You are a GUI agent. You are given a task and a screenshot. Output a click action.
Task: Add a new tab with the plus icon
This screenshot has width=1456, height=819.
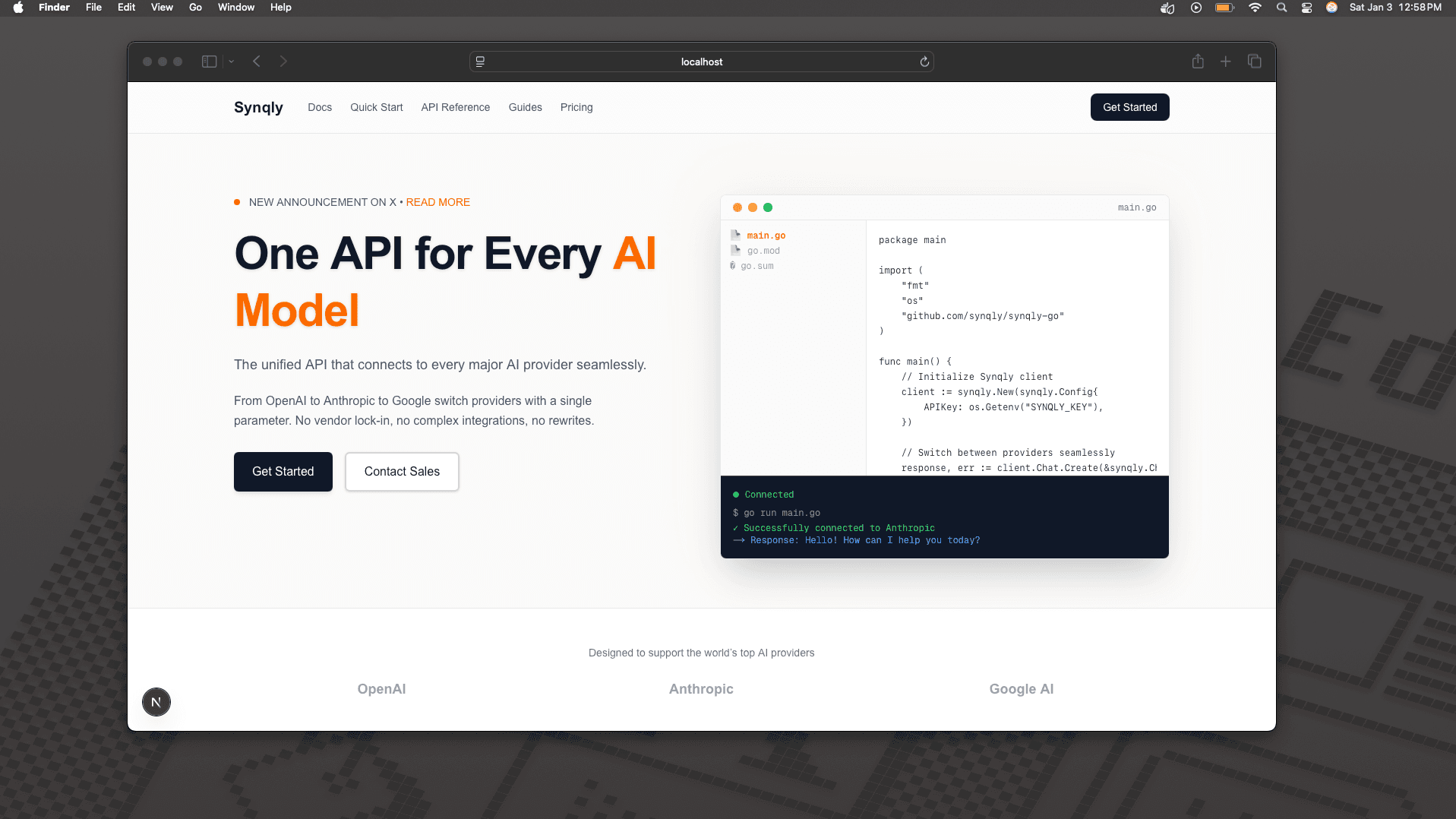pos(1225,62)
